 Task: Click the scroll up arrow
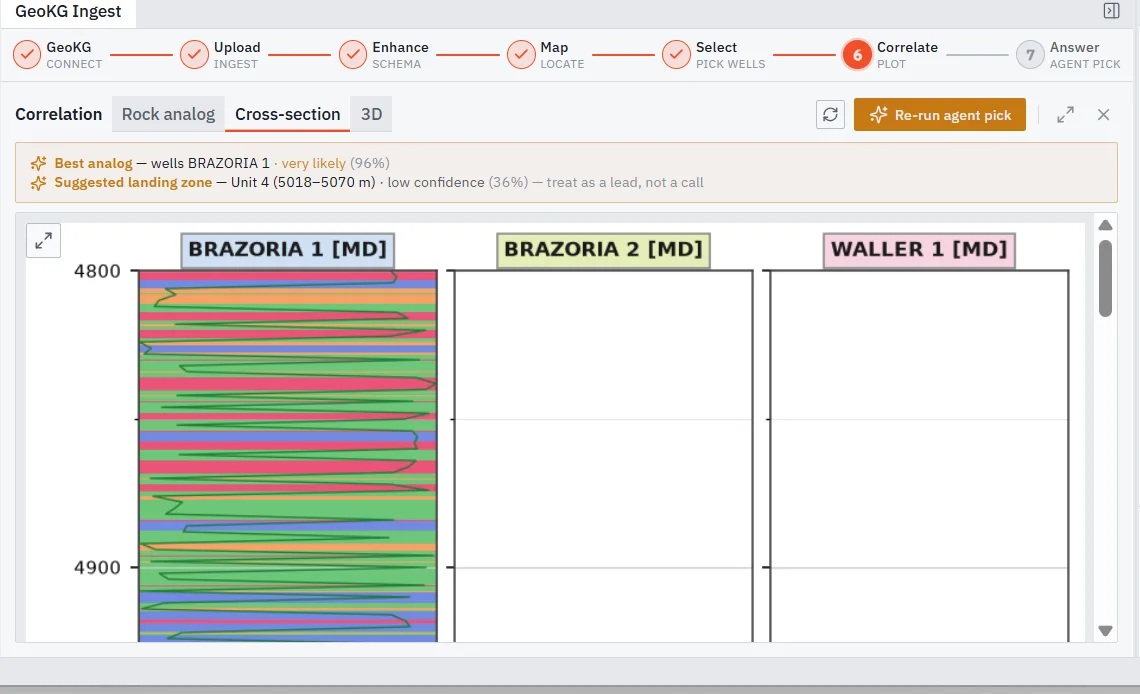(x=1105, y=225)
